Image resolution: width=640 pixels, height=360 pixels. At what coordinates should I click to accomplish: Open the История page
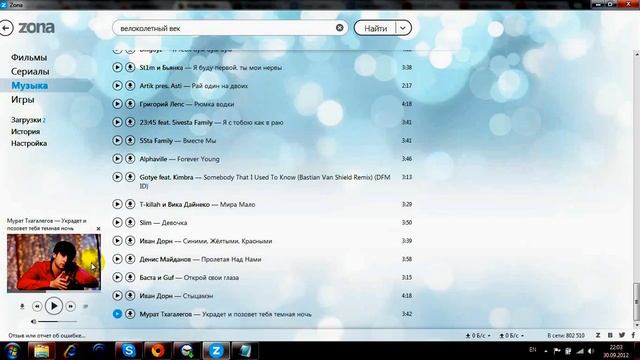click(x=25, y=131)
